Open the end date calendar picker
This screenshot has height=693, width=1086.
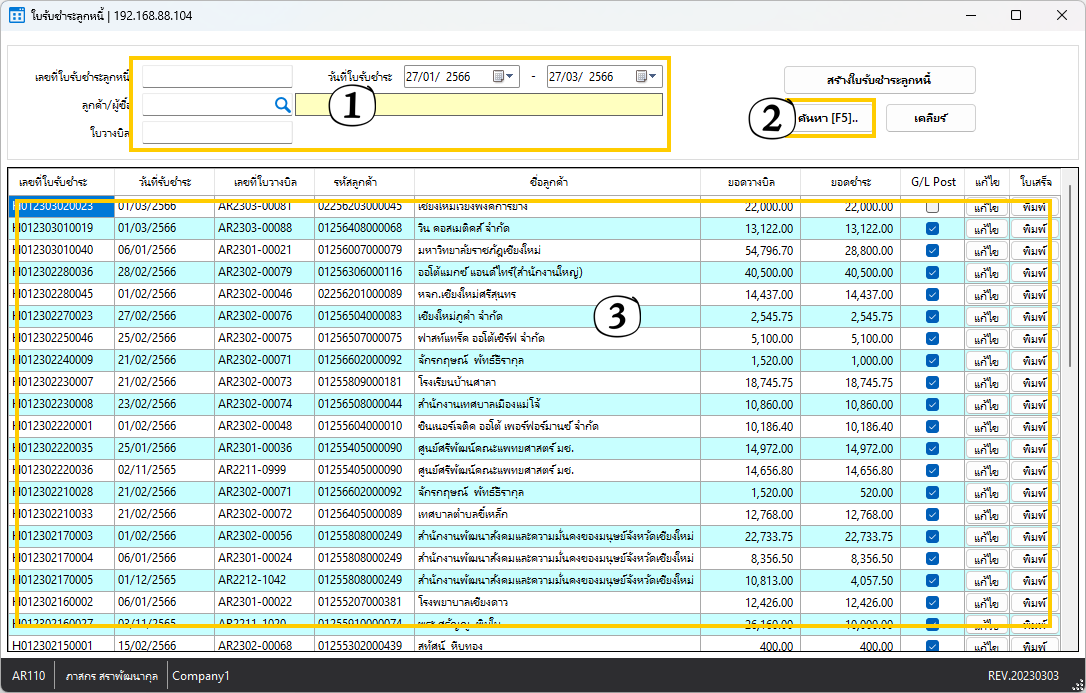[646, 77]
